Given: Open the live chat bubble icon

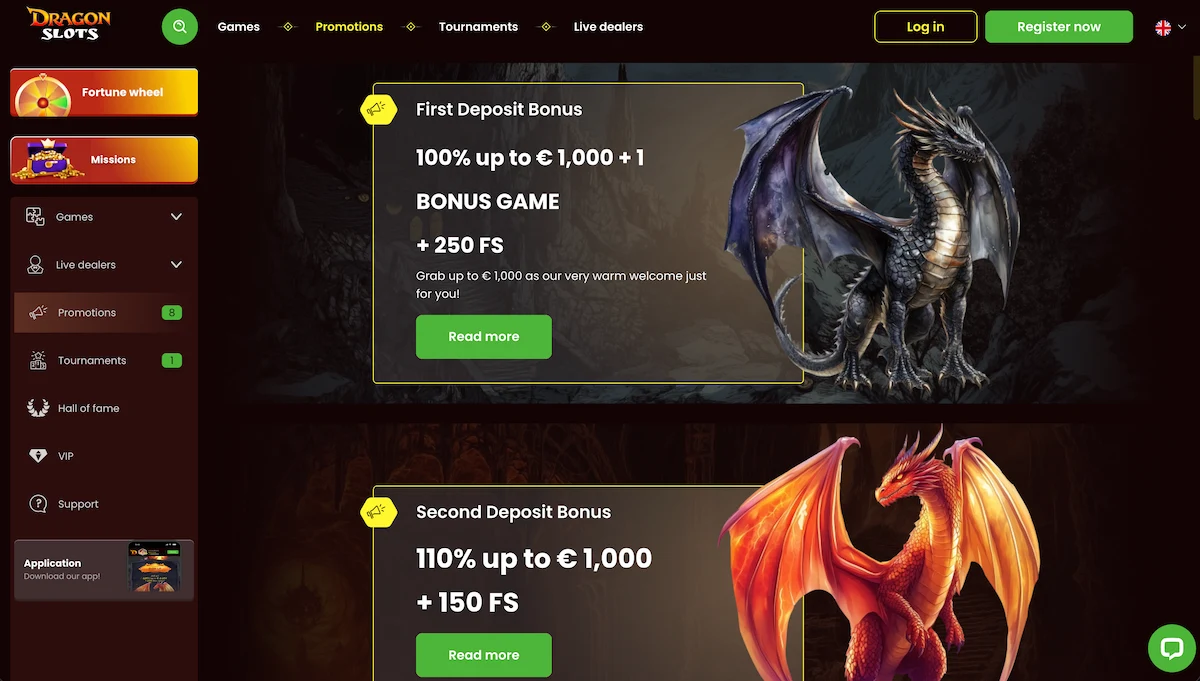Looking at the screenshot, I should [x=1172, y=649].
